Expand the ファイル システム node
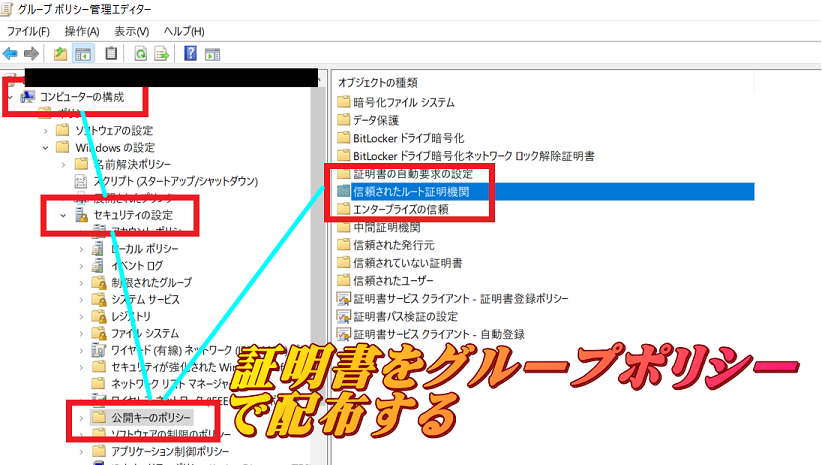822x465 pixels. tap(81, 333)
